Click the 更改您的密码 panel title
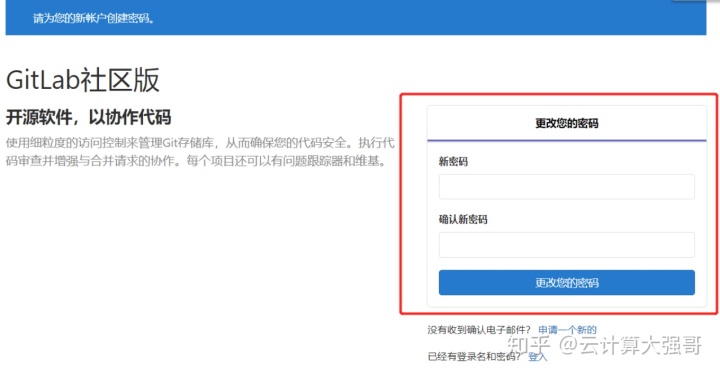The height and width of the screenshot is (375, 720). point(567,123)
